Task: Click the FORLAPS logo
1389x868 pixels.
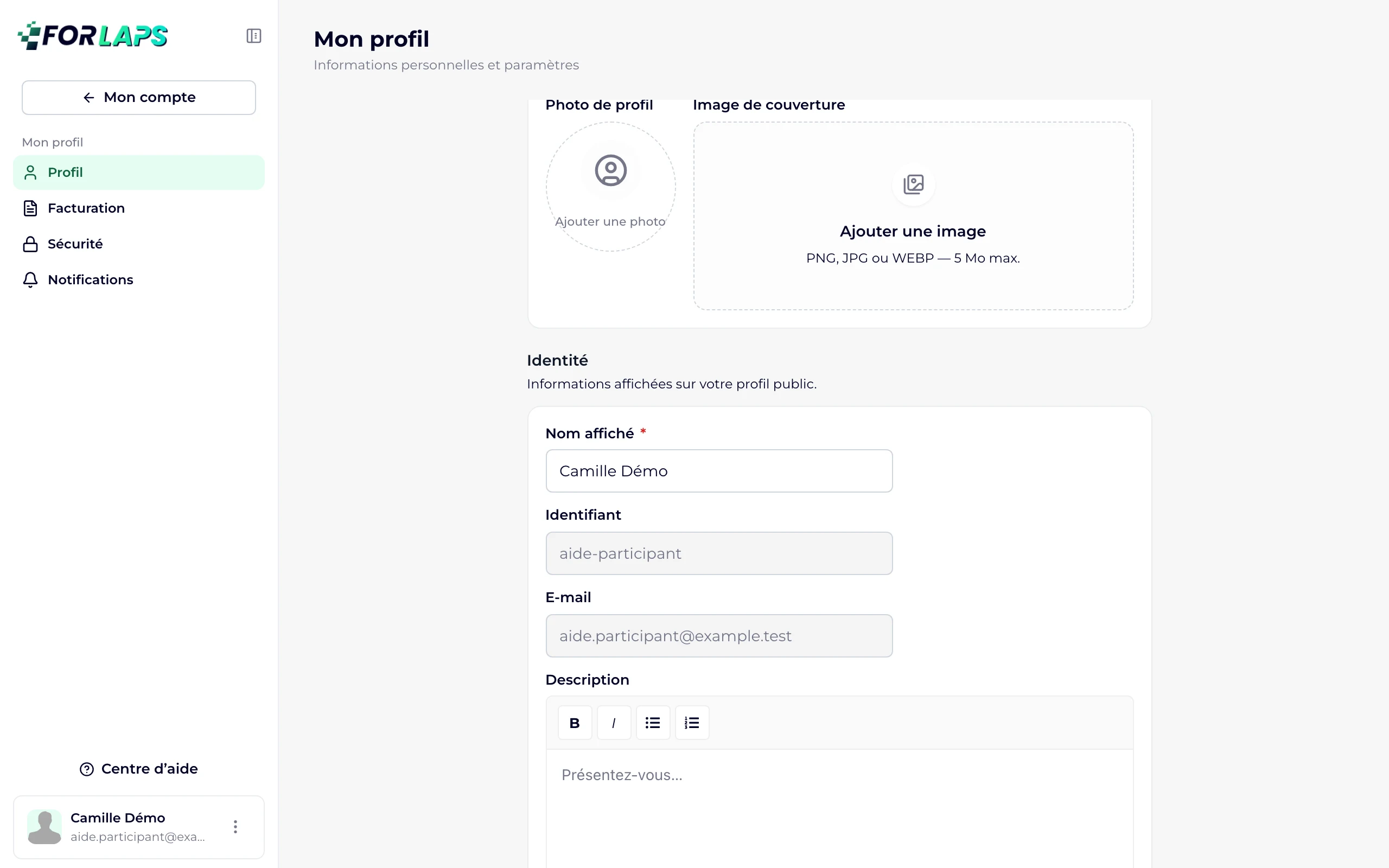Action: coord(92,36)
